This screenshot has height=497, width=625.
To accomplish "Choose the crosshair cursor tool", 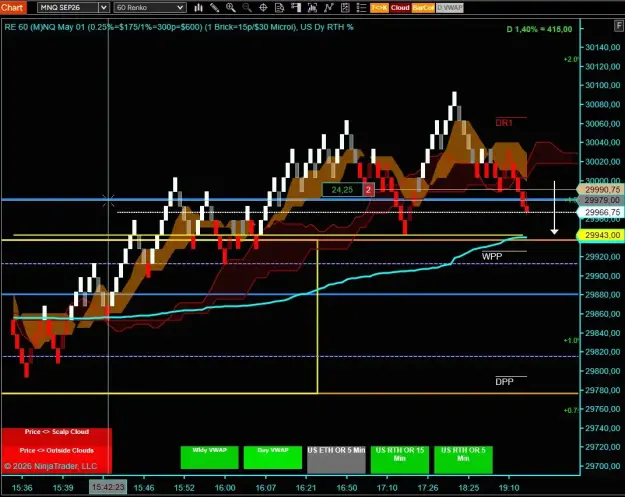I will point(263,8).
